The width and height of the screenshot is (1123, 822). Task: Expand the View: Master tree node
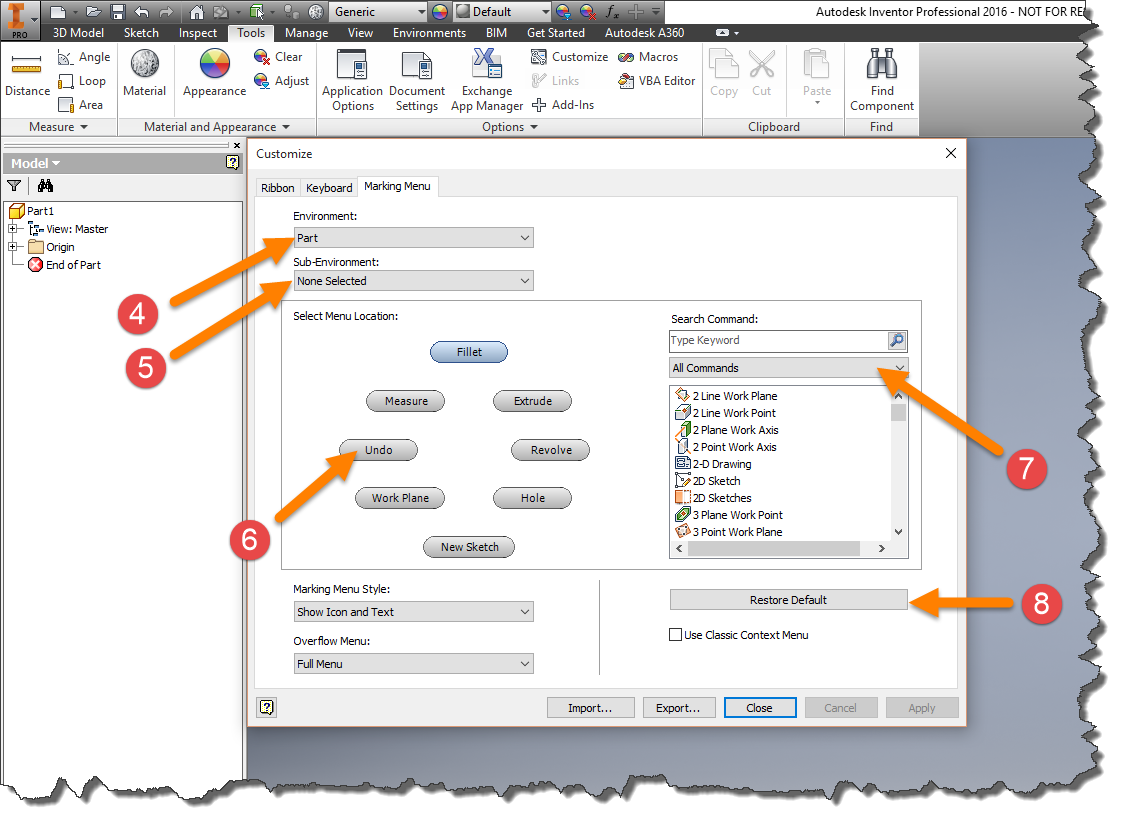coord(12,228)
